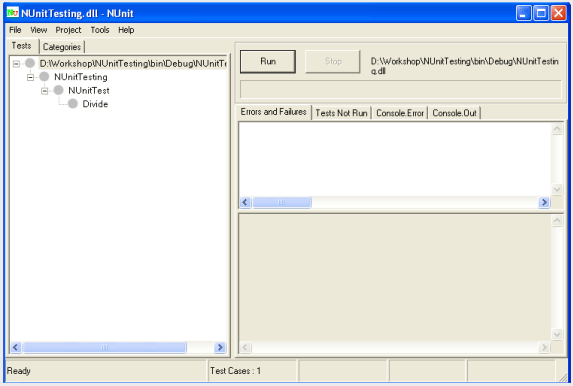
Task: Click the errors list horizontal scrollbar thumb
Action: (281, 202)
